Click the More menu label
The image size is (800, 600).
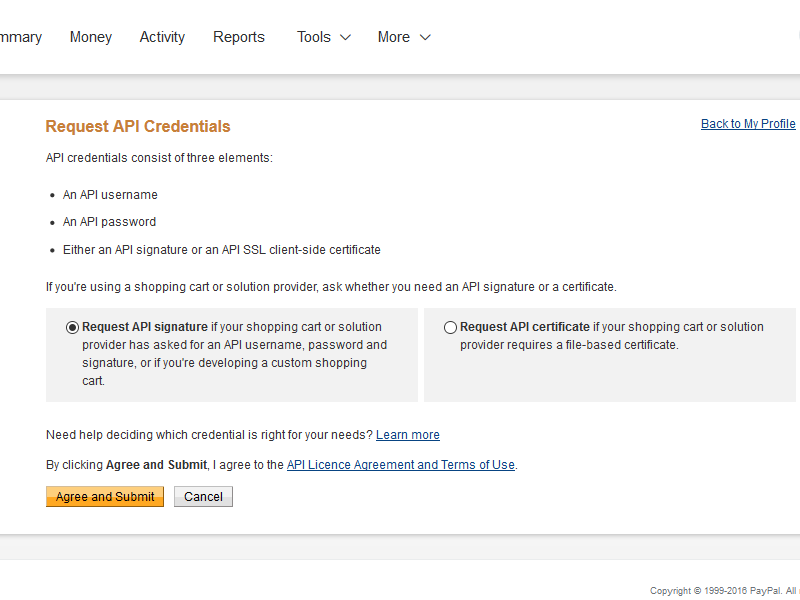pyautogui.click(x=394, y=37)
